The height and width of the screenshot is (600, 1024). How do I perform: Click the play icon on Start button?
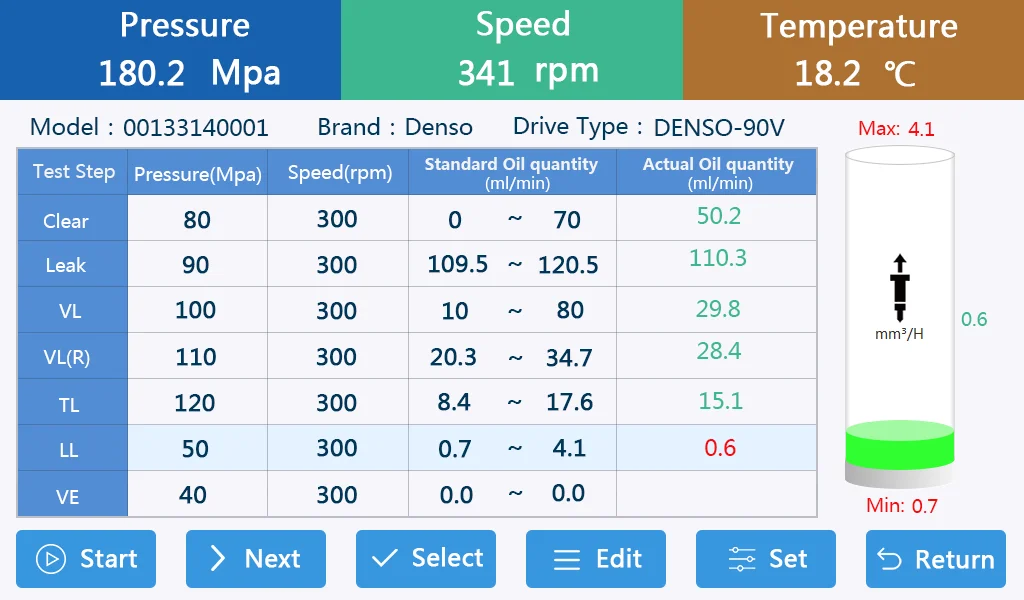click(51, 559)
